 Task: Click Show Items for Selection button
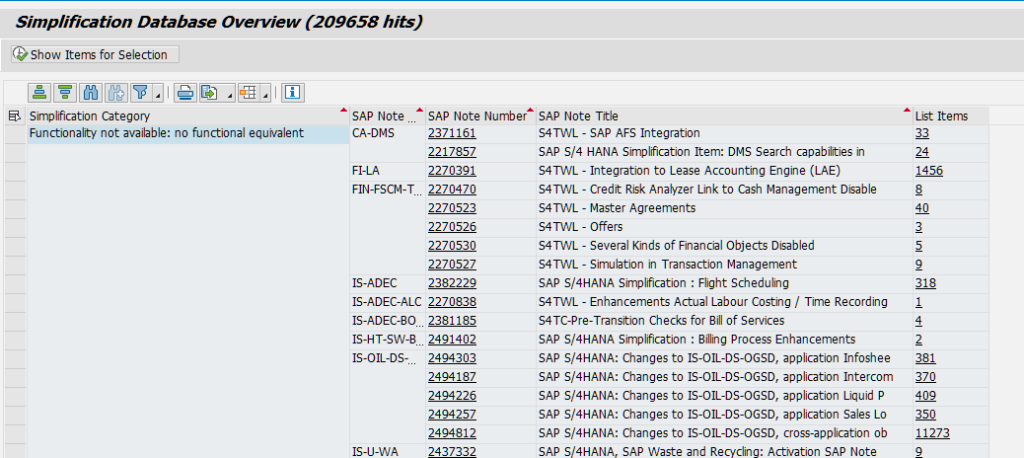(x=95, y=54)
